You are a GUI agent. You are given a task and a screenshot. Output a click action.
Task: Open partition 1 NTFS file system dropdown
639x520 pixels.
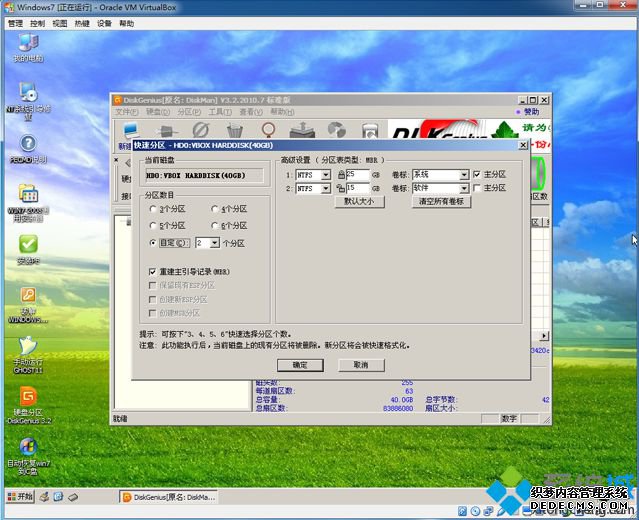325,175
